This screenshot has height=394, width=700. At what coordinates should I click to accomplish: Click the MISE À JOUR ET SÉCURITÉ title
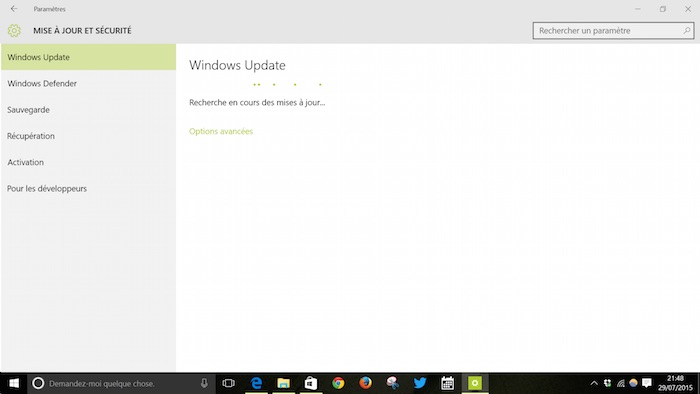82,31
